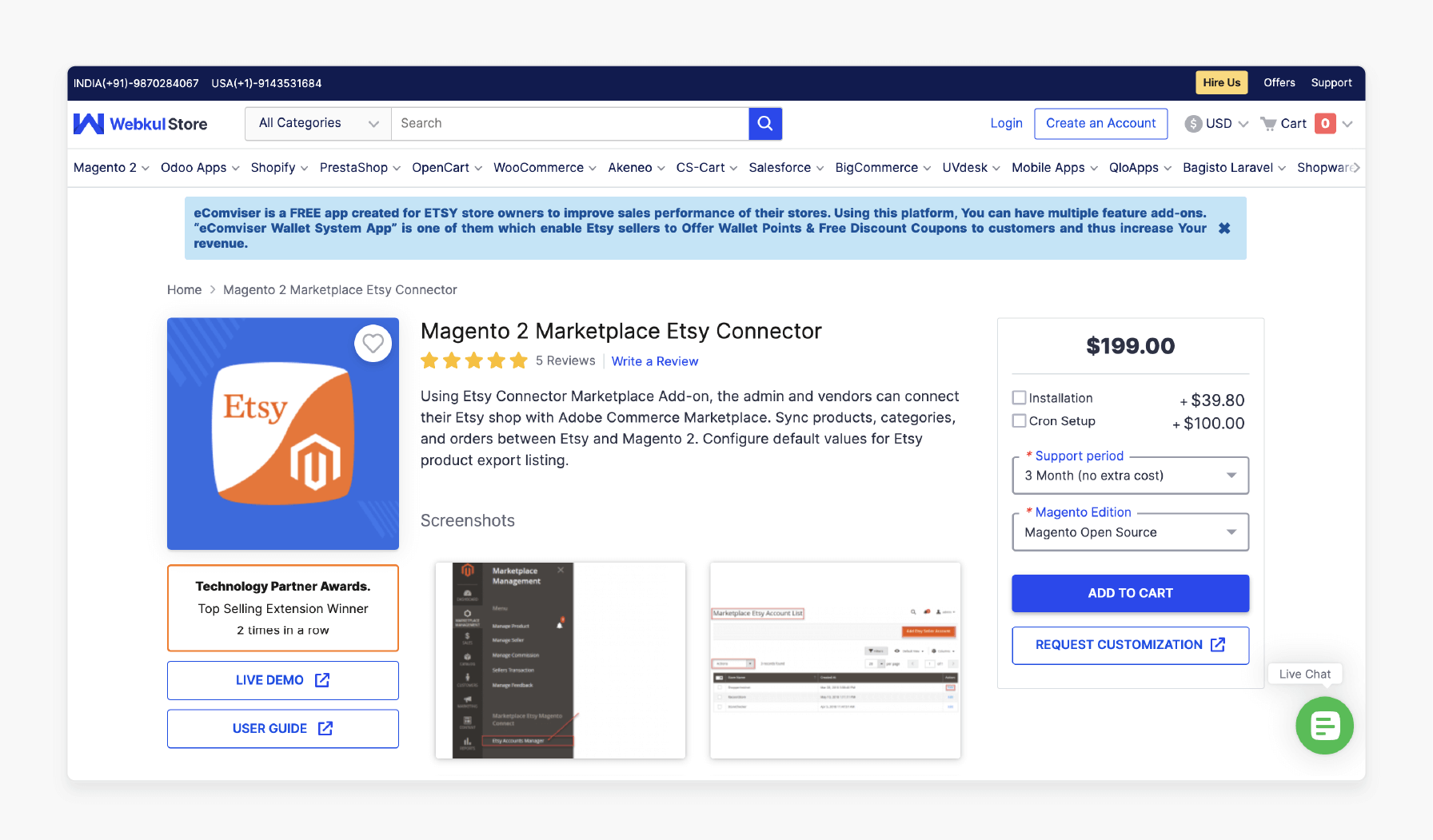
Task: Open the shopping cart icon
Action: tap(1268, 123)
